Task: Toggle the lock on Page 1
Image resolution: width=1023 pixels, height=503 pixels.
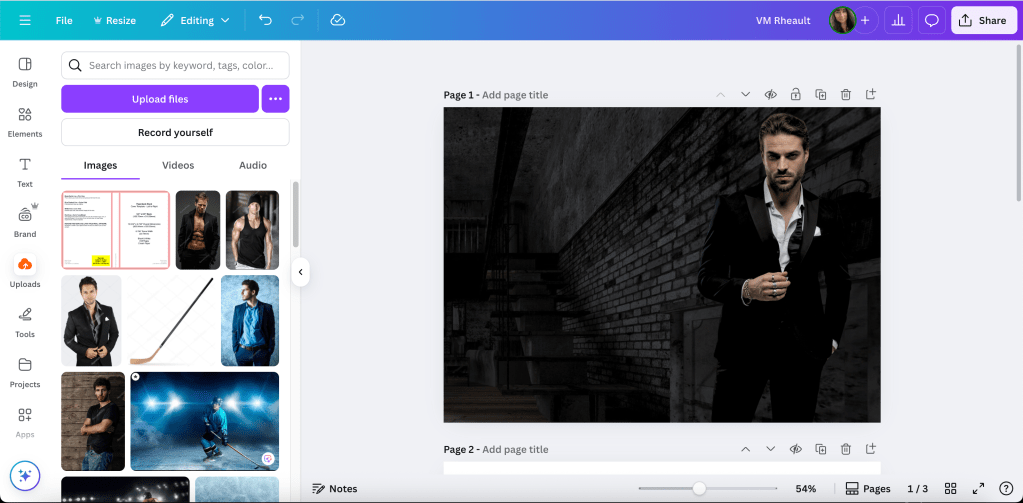Action: point(795,95)
